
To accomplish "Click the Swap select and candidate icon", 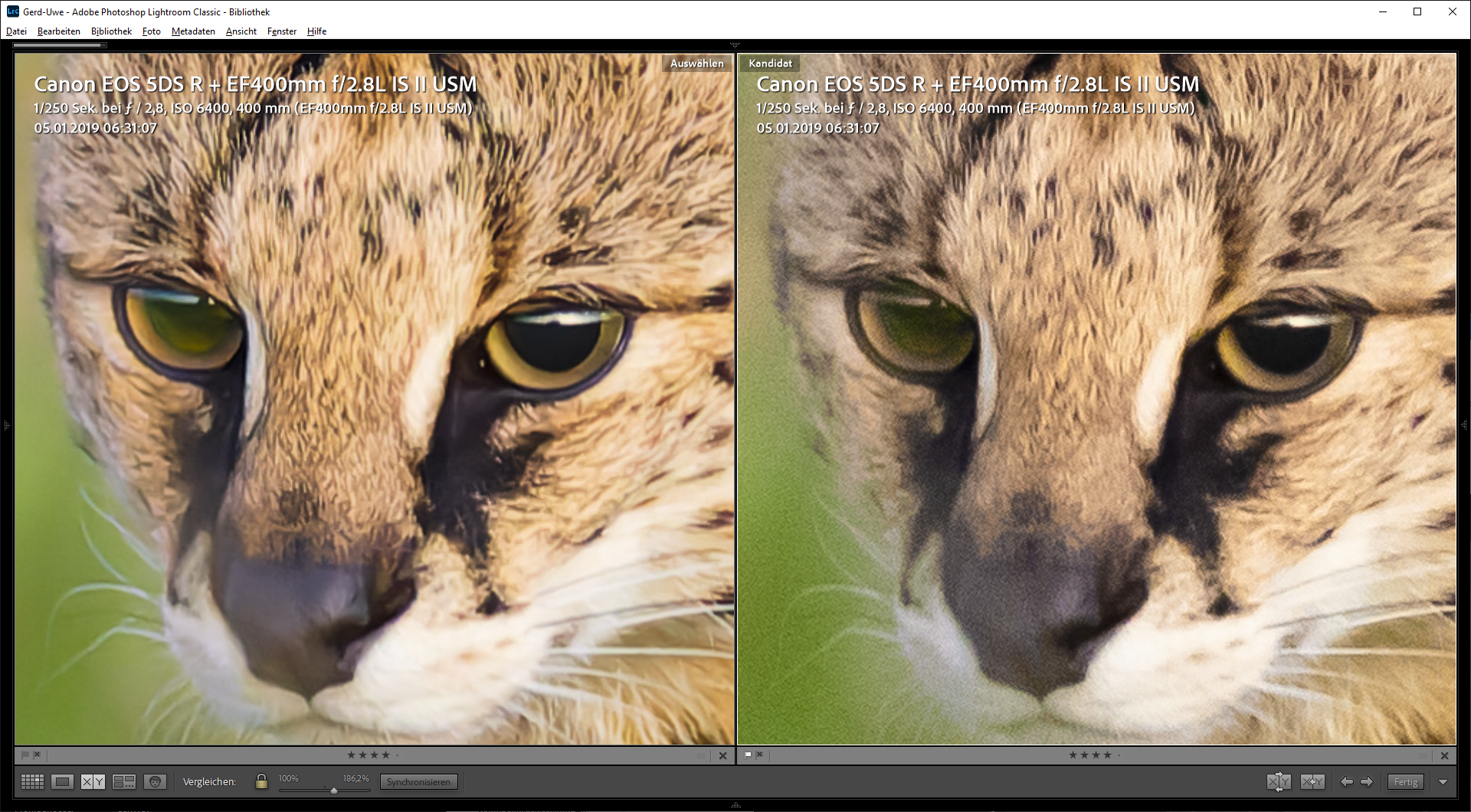I will pyautogui.click(x=1278, y=781).
